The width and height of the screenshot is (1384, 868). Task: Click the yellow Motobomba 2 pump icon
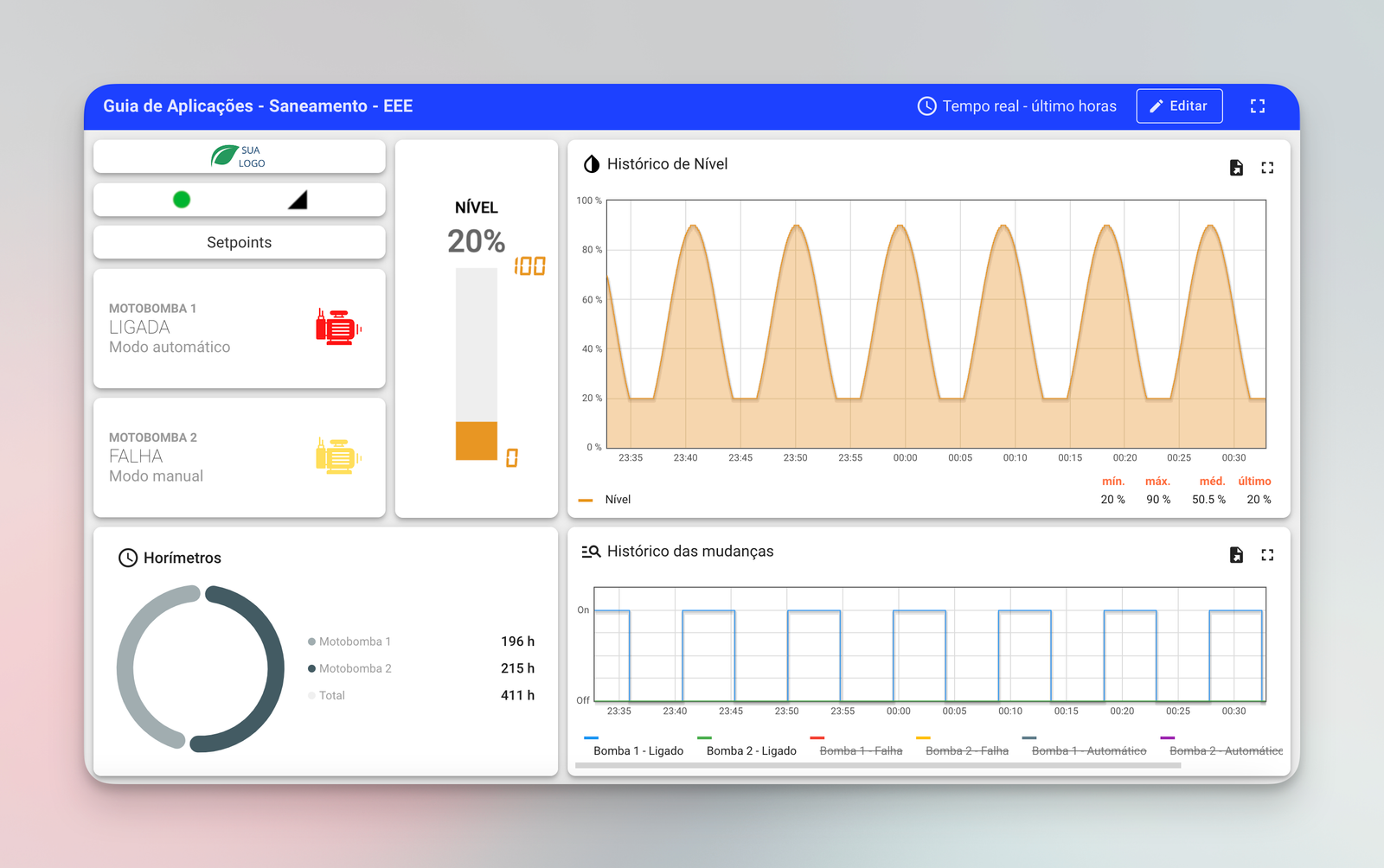[x=338, y=456]
